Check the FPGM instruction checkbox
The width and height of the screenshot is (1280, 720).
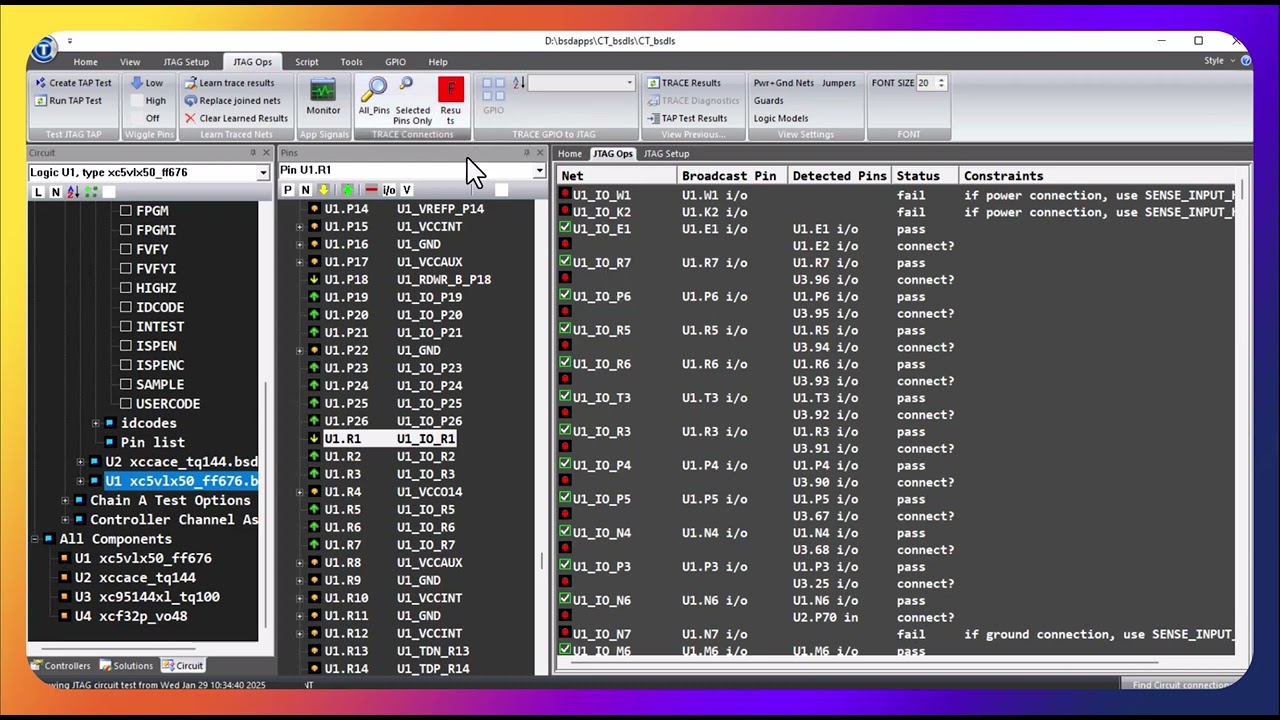[x=126, y=211]
